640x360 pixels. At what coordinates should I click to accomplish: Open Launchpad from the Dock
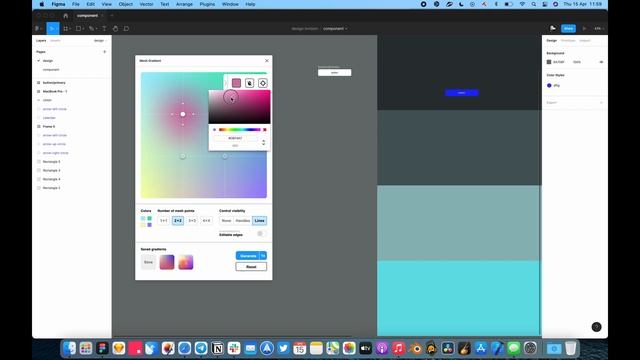(86, 348)
